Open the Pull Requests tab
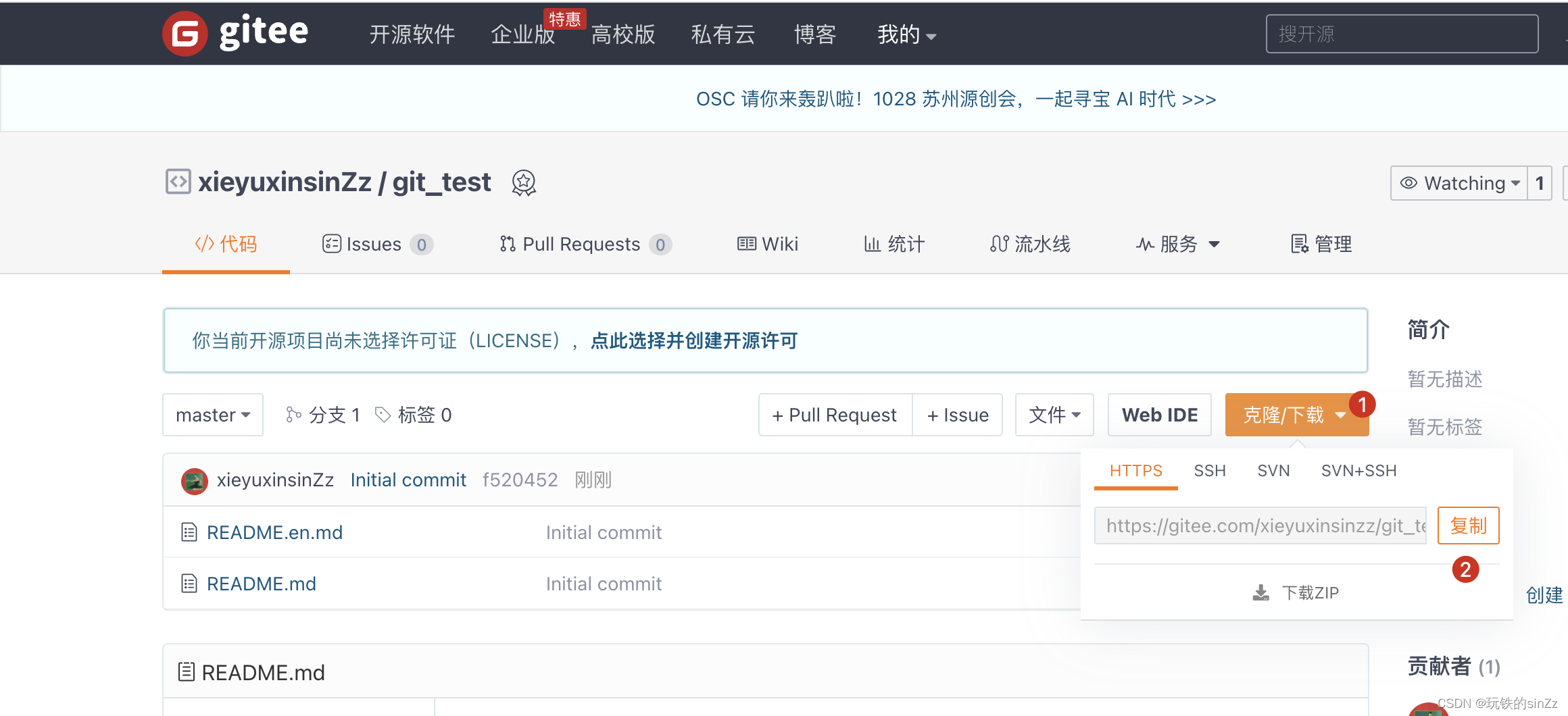This screenshot has height=716, width=1568. coord(585,244)
